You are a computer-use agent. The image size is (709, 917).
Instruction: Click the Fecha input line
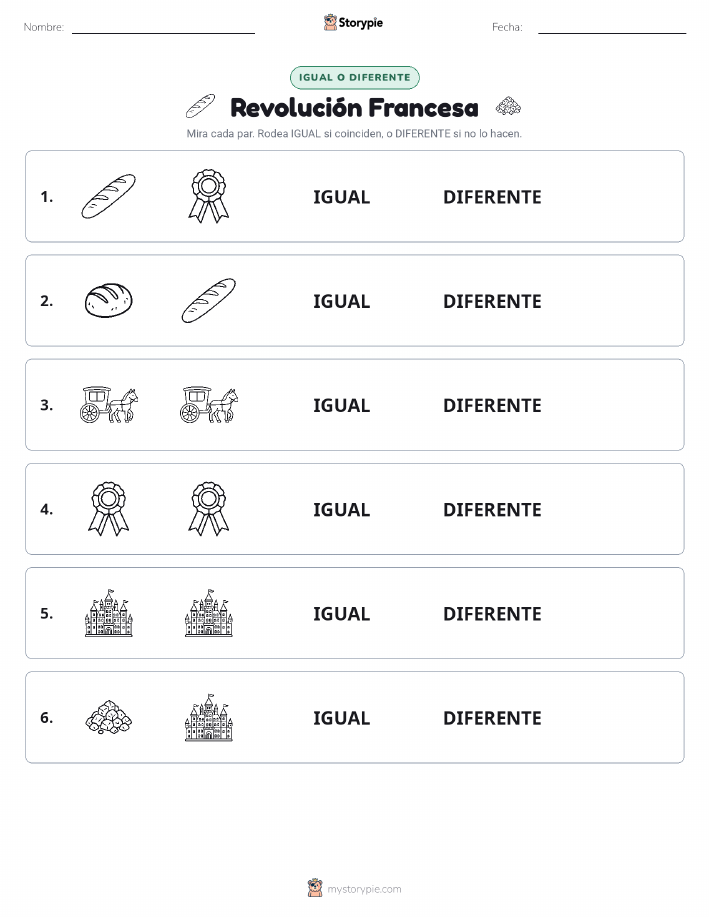612,28
